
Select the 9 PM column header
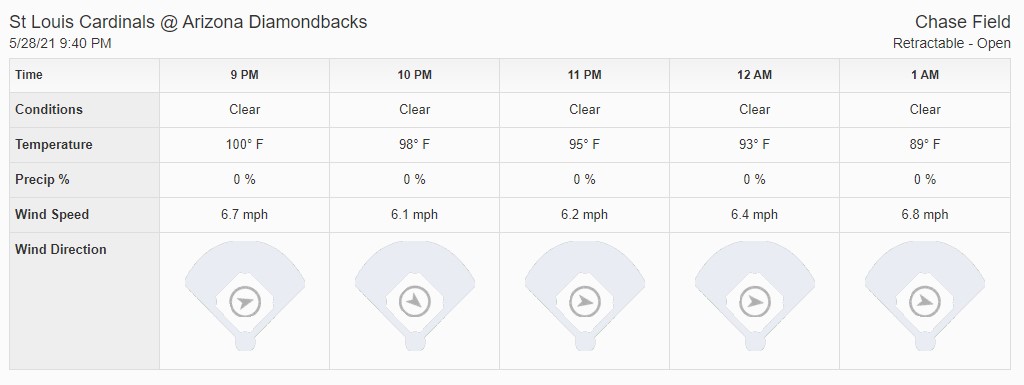[244, 75]
